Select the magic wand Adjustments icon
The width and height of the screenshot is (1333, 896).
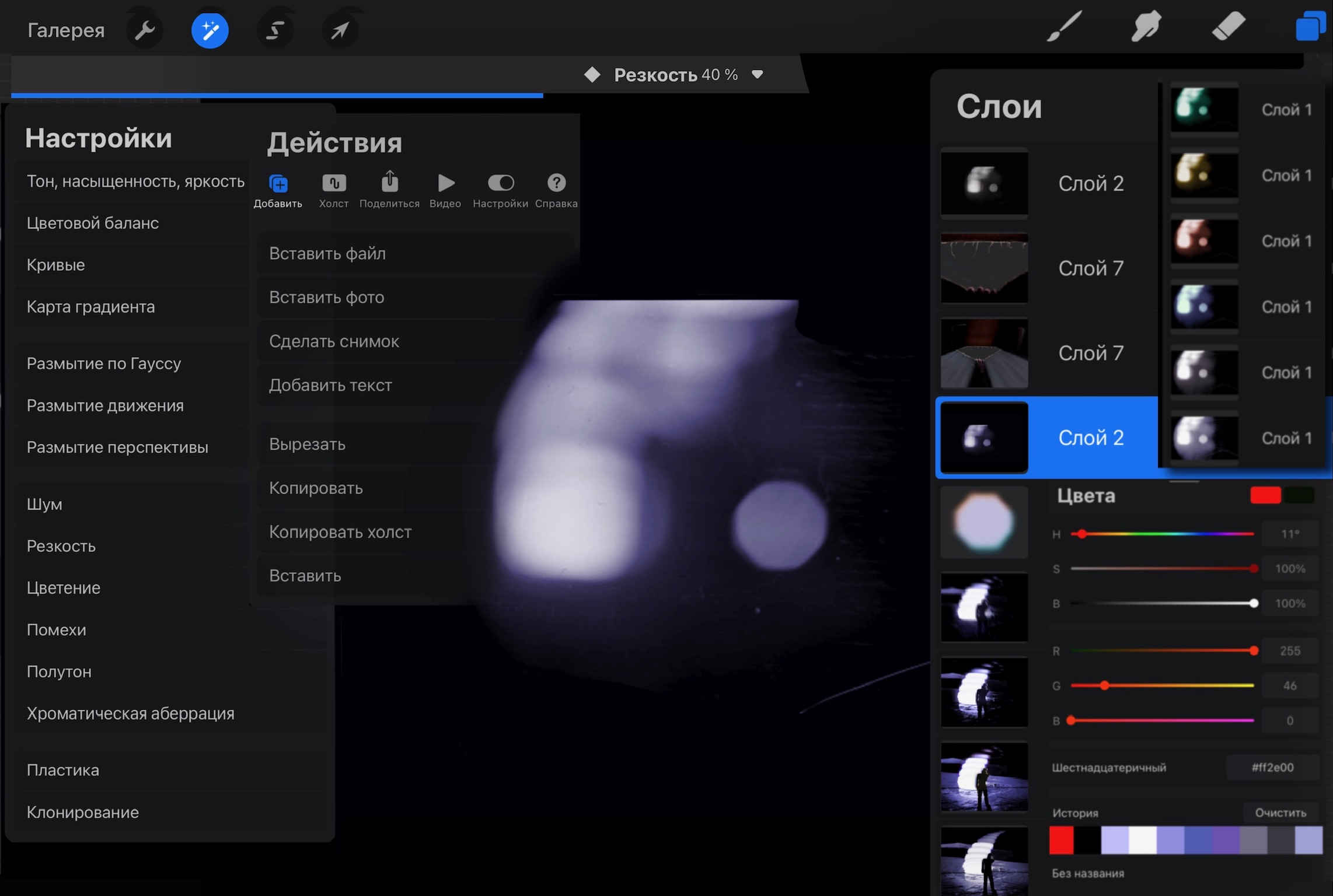pos(210,30)
